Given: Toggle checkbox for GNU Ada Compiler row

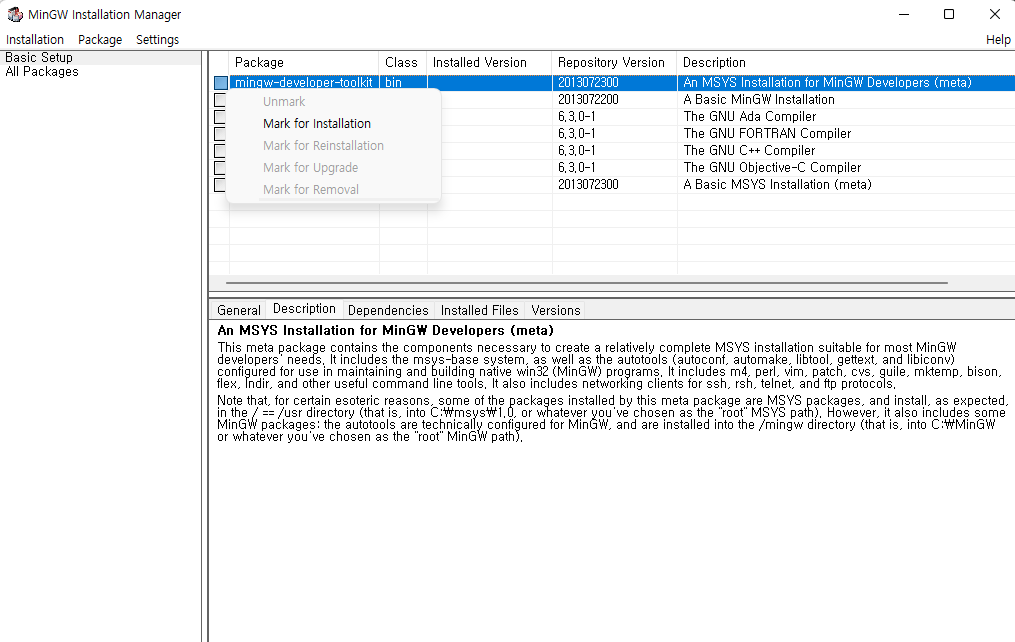Looking at the screenshot, I should 220,116.
